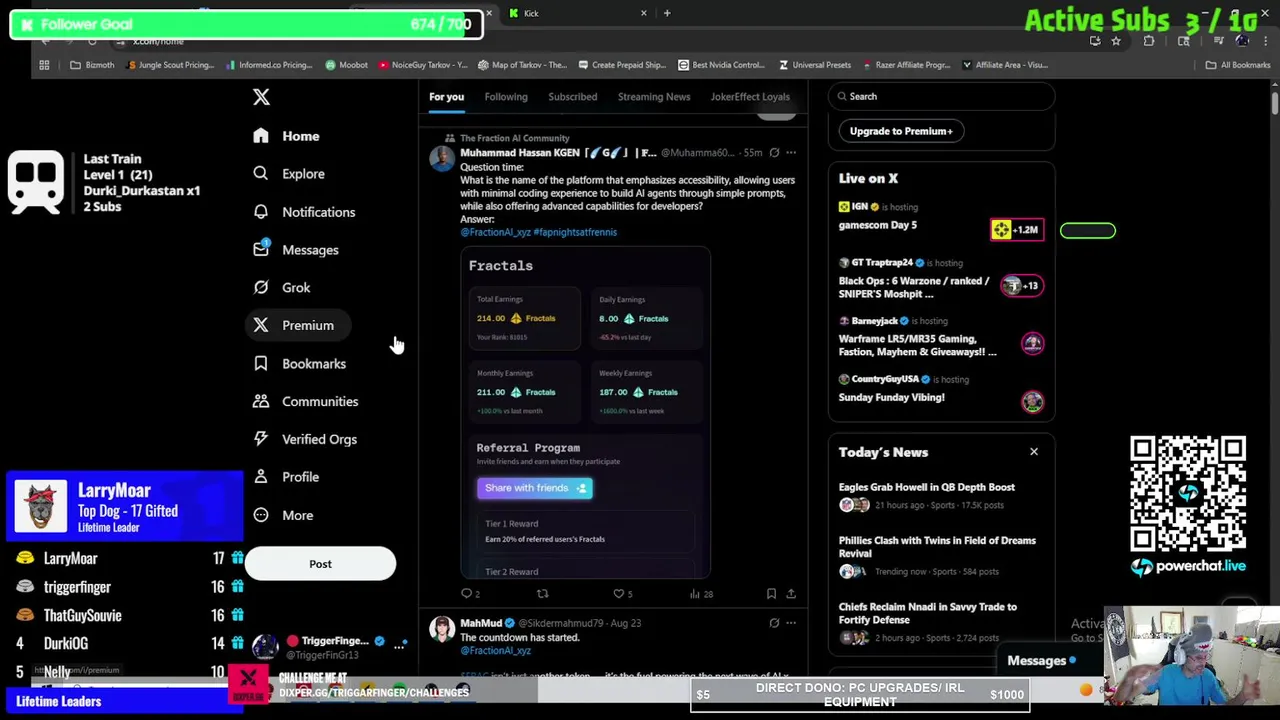Switch to JokerEffect Loyals tab
The height and width of the screenshot is (720, 1280).
[750, 97]
